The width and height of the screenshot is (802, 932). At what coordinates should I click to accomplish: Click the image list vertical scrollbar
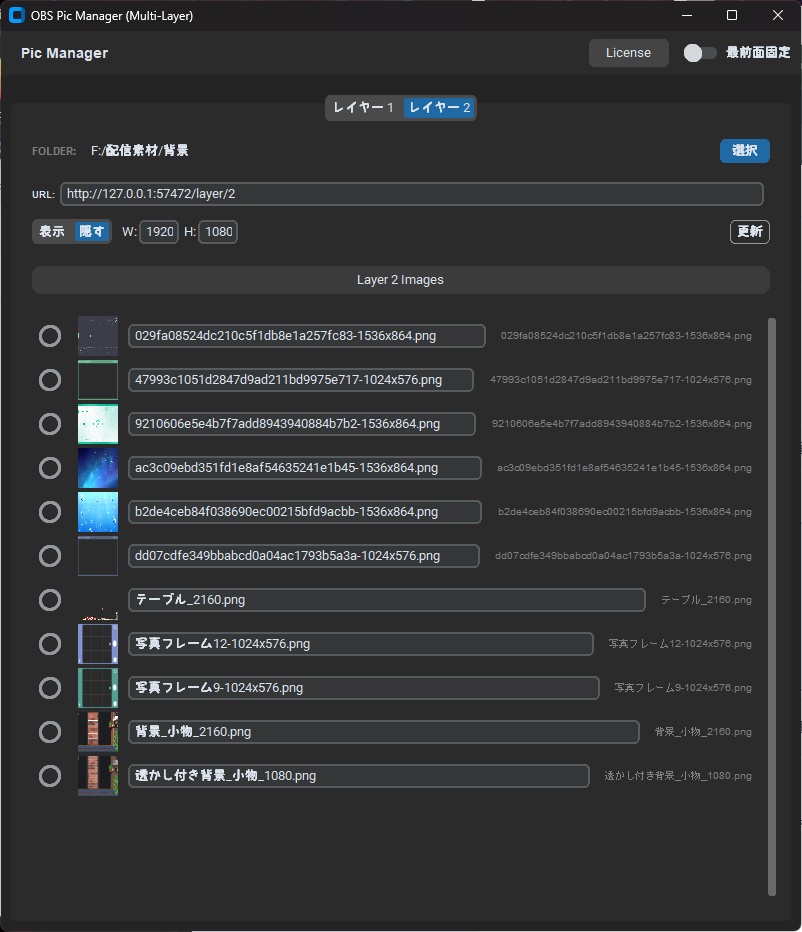click(772, 606)
